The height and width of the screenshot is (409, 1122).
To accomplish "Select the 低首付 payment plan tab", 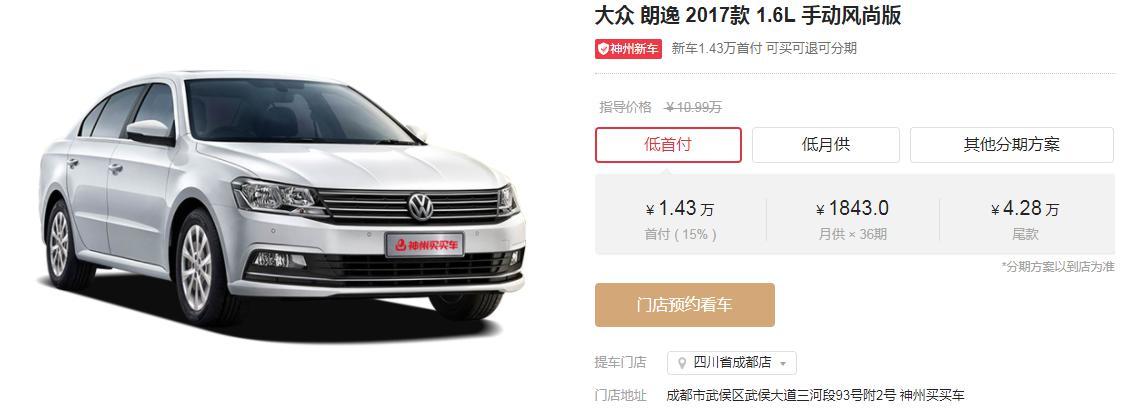I will click(668, 144).
